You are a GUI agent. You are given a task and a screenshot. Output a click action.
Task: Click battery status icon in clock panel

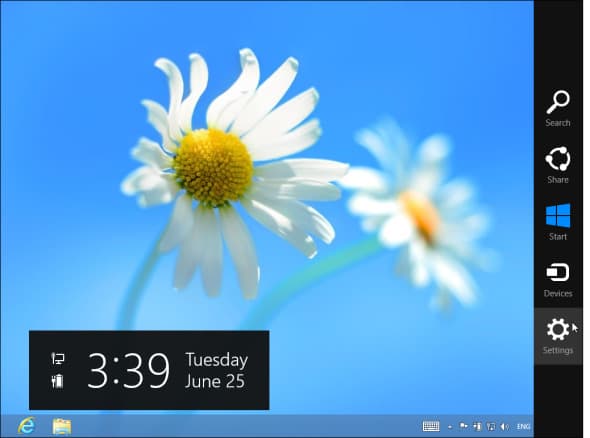pyautogui.click(x=58, y=381)
